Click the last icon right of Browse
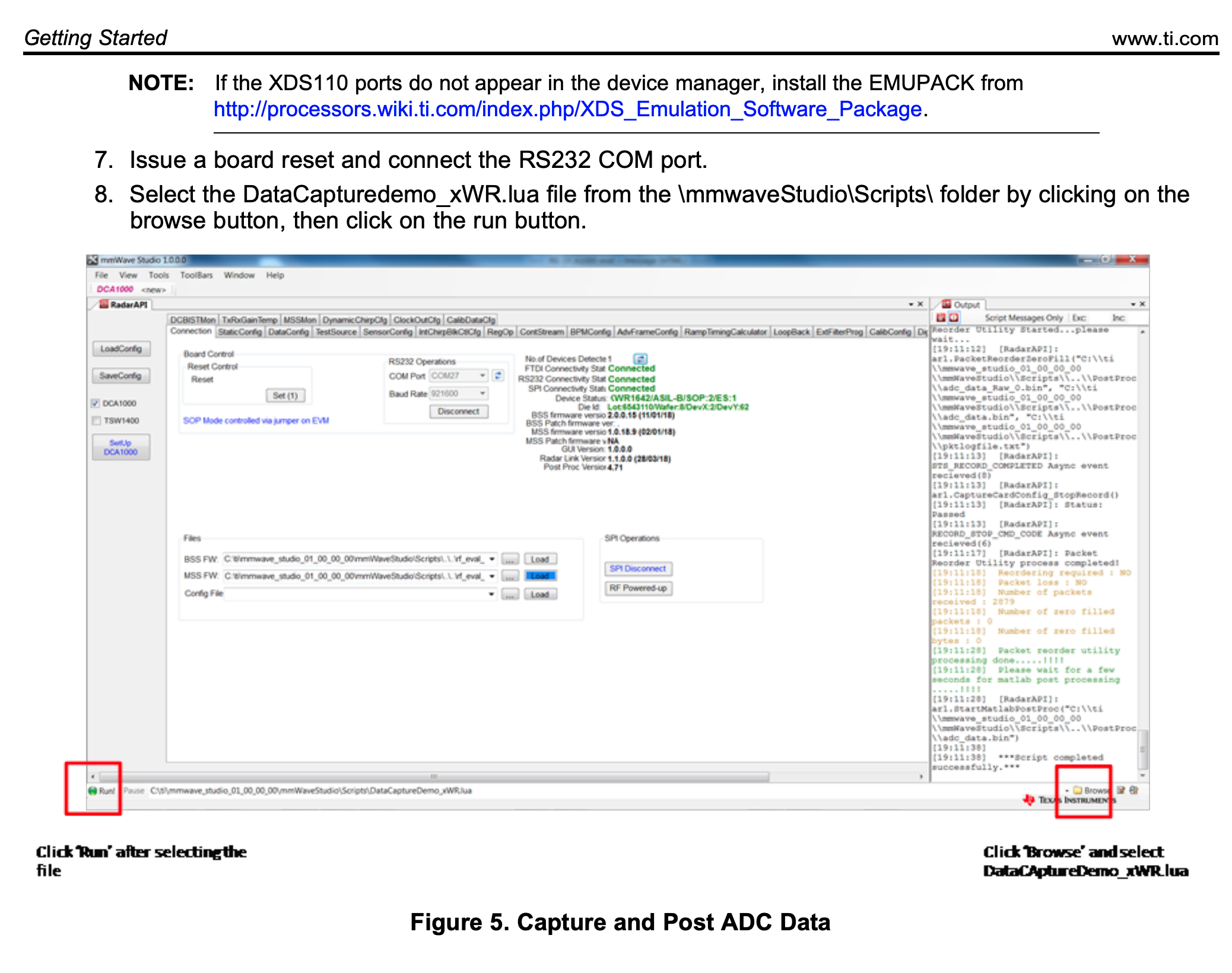This screenshot has width=1232, height=973. [x=1133, y=790]
